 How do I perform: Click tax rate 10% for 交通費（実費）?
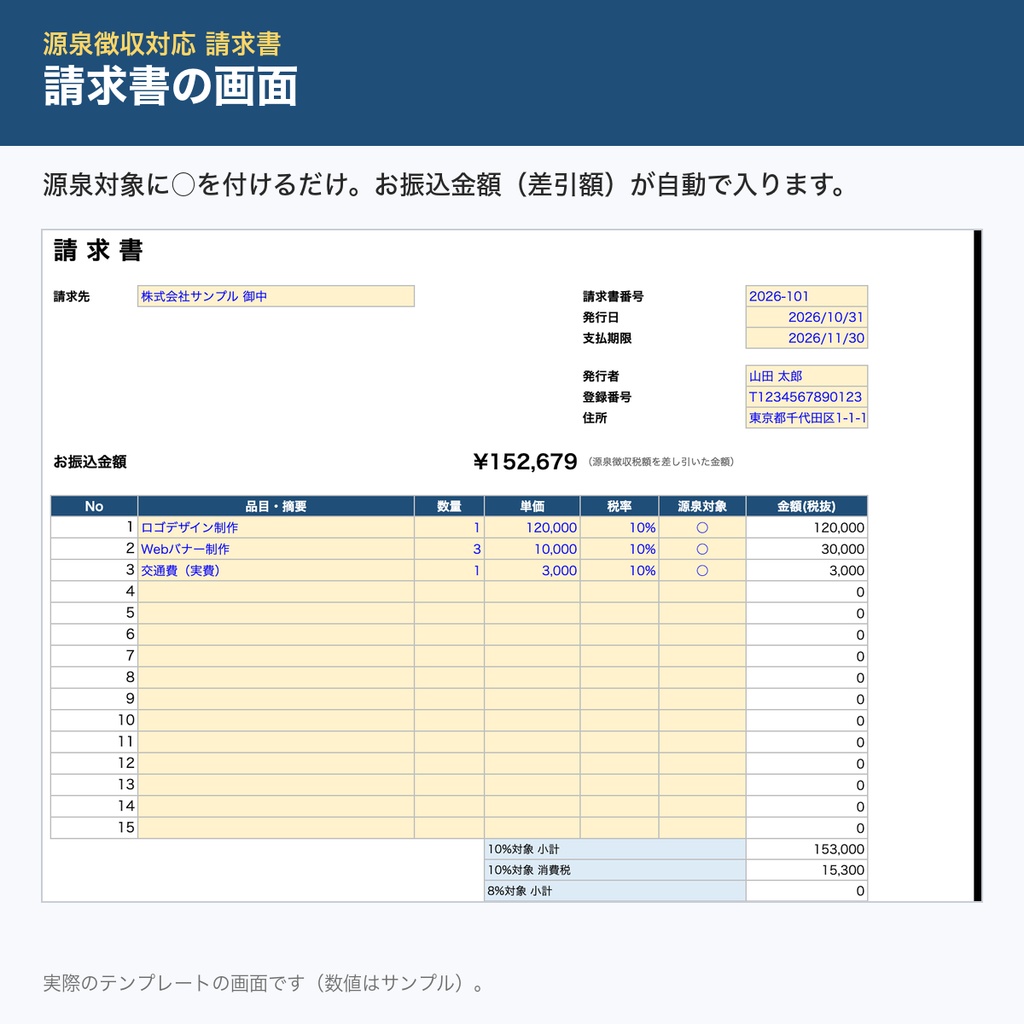(x=619, y=571)
